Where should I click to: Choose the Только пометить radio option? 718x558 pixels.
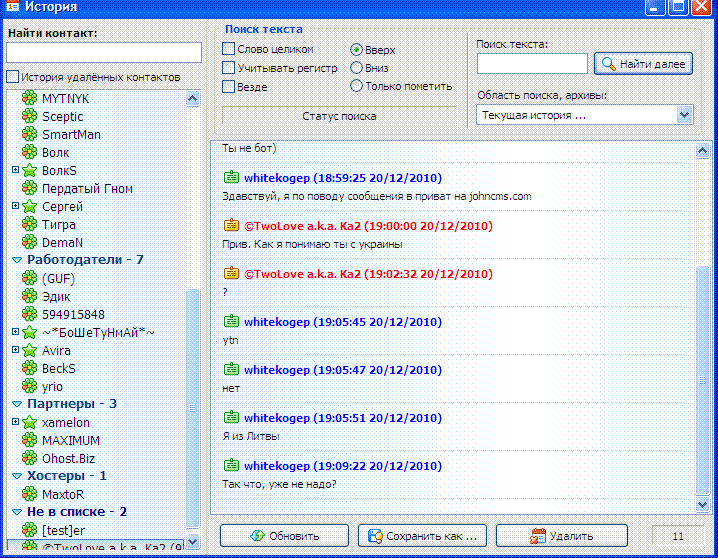tap(356, 86)
